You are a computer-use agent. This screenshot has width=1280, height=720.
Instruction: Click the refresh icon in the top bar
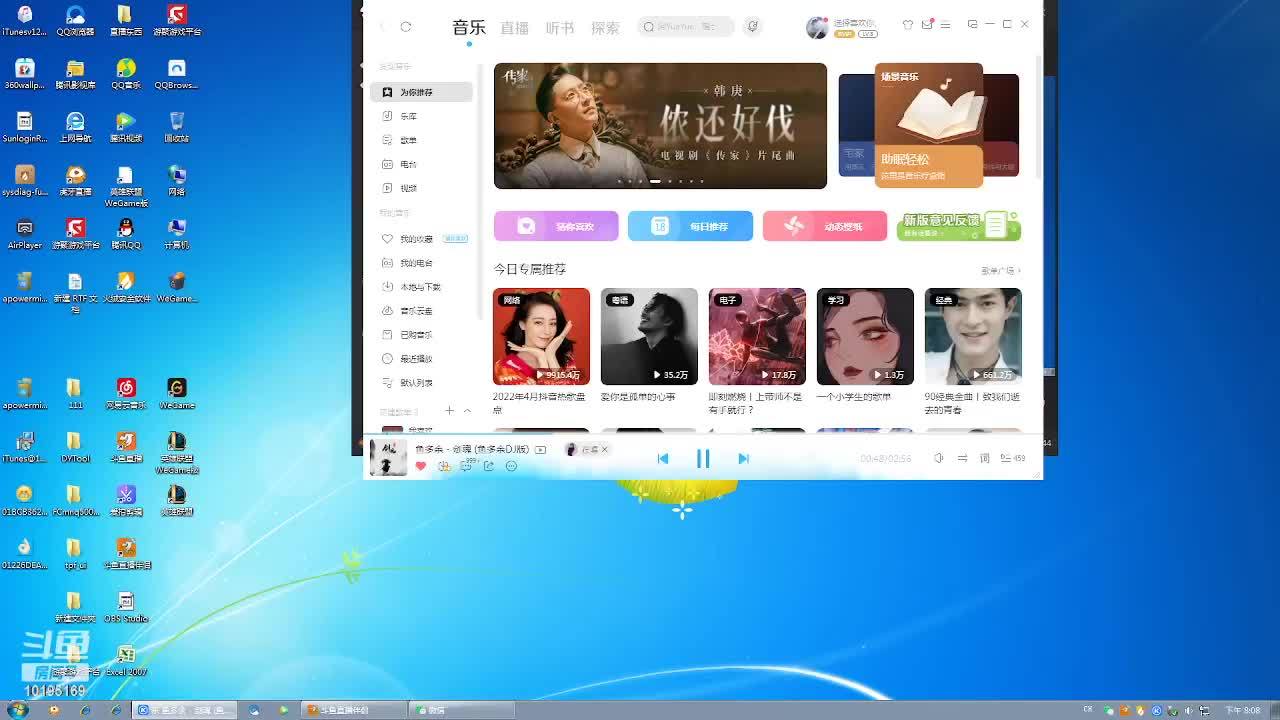406,27
